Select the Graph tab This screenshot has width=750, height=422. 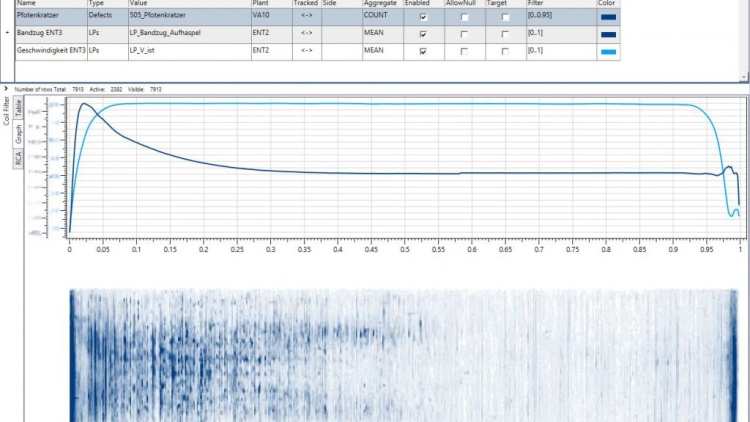point(19,135)
